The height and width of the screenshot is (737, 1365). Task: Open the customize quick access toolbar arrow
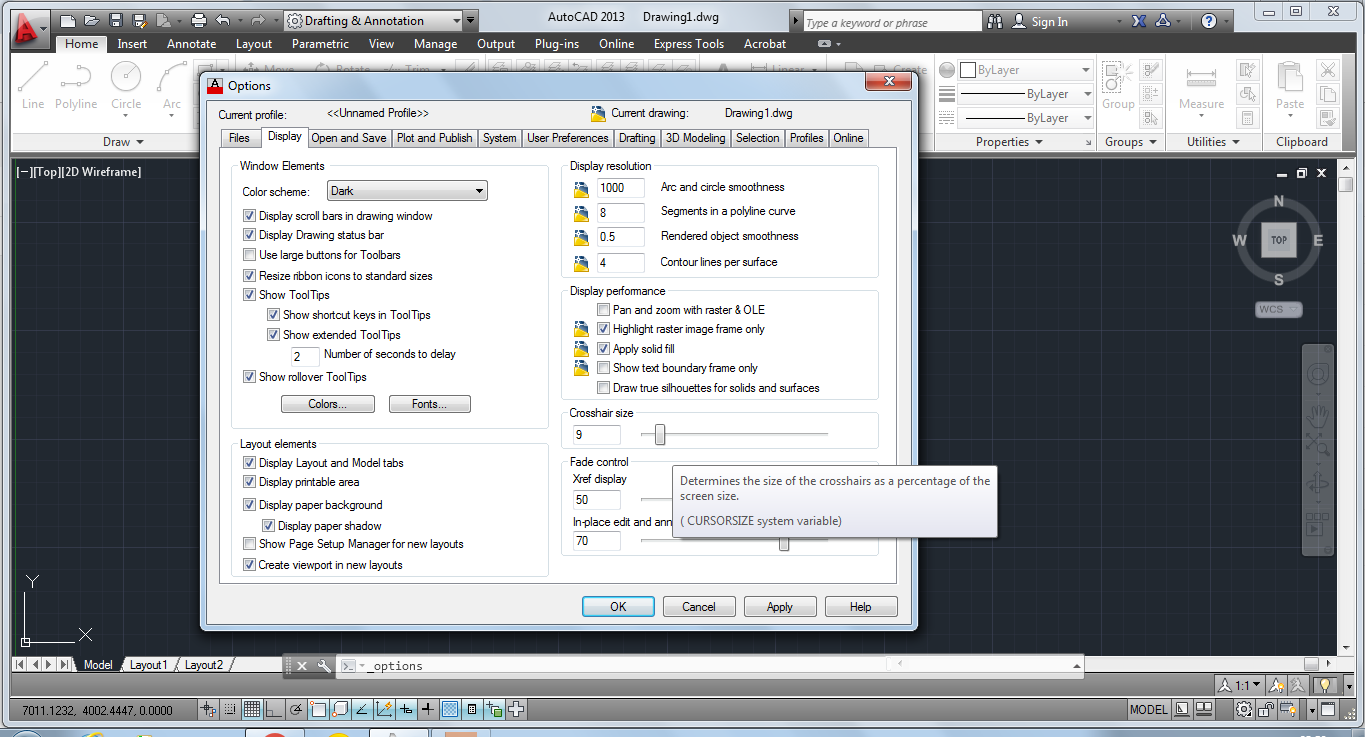click(471, 21)
